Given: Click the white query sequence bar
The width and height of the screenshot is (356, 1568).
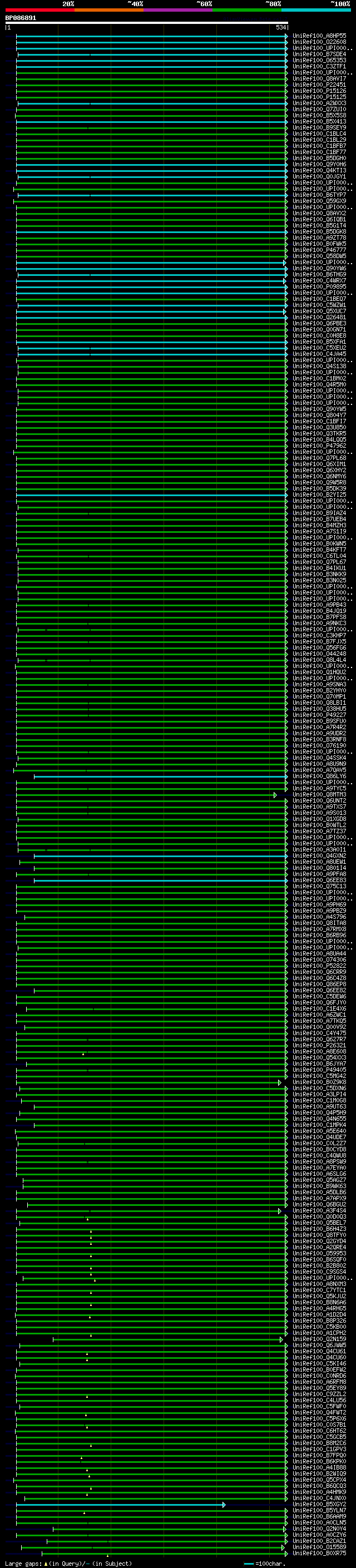Looking at the screenshot, I should tap(147, 23).
